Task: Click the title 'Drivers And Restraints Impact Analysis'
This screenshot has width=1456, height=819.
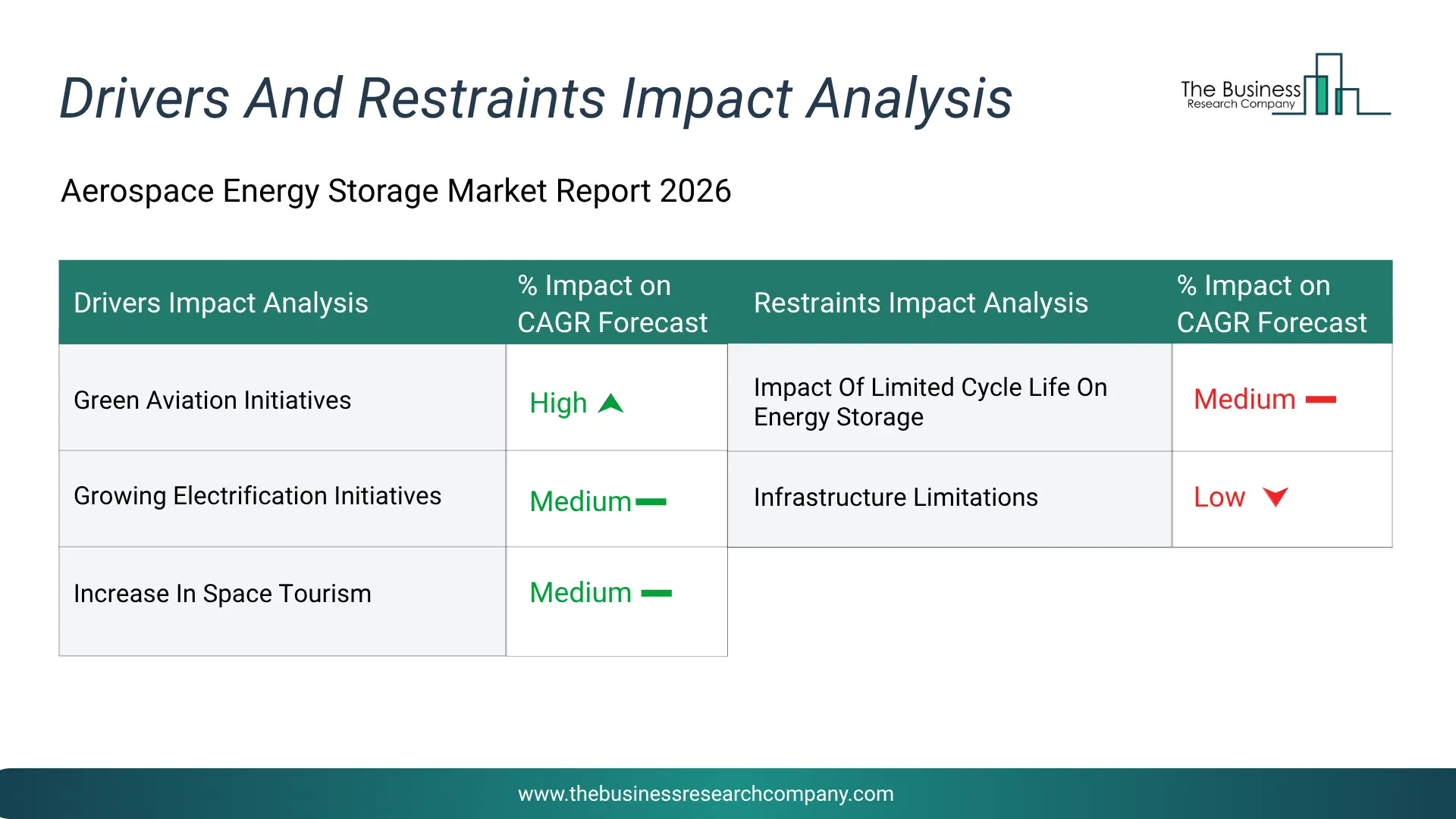Action: 535,99
